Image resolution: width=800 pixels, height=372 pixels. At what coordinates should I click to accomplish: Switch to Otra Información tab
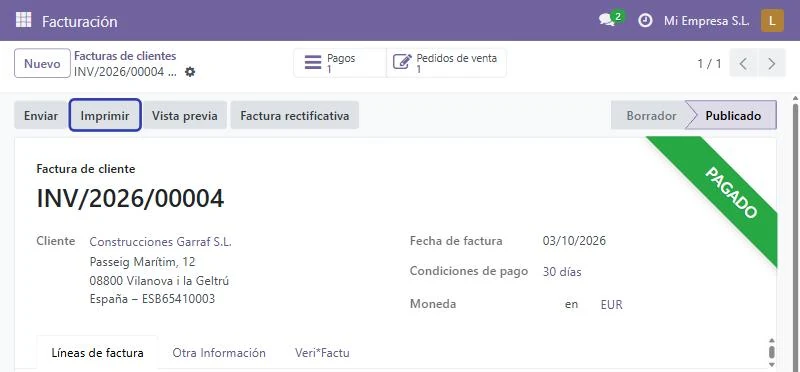(219, 353)
